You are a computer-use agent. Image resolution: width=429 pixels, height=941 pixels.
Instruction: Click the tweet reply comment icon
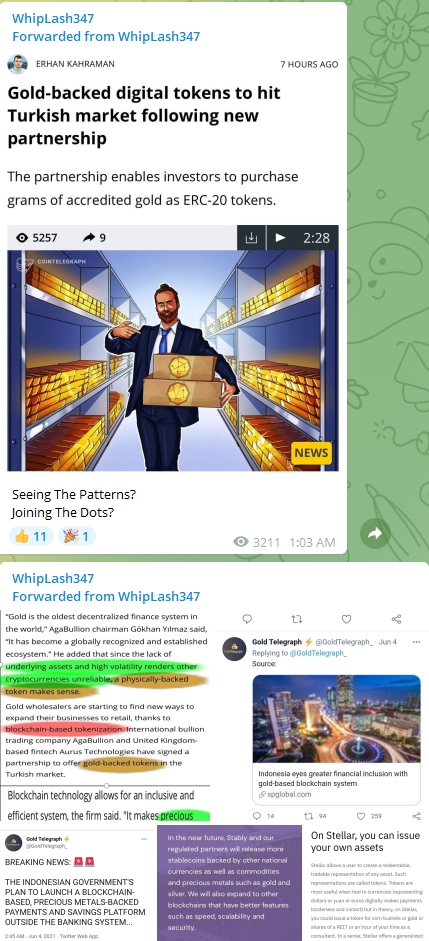247,619
